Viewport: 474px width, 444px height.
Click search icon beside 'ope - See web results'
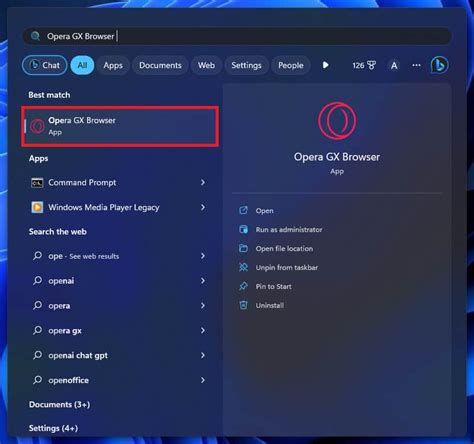[37, 256]
